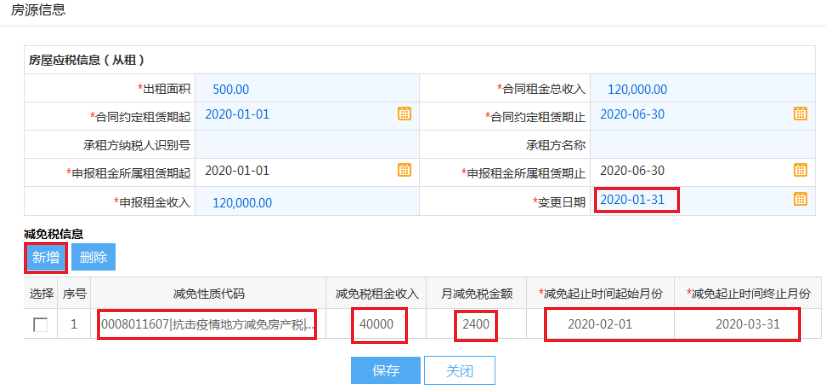The width and height of the screenshot is (826, 391).
Task: Edit the 合同租金总收入 field
Action: [703, 89]
